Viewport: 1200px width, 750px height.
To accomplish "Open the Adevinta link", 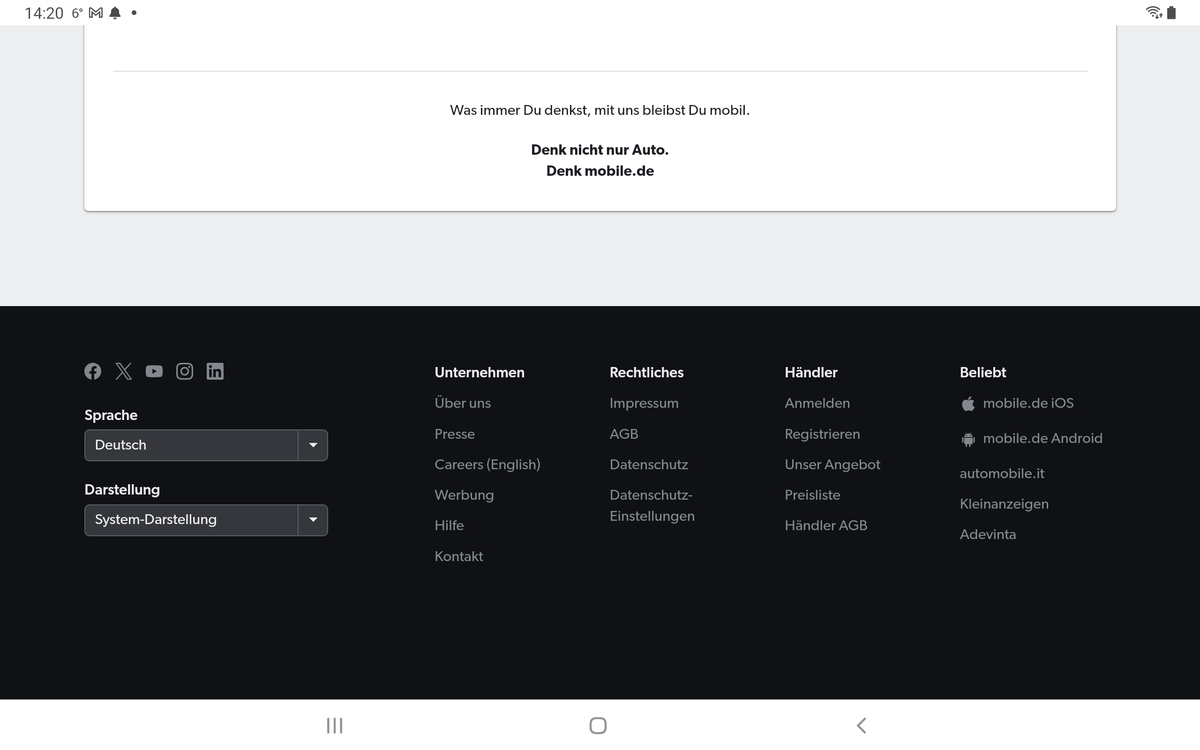I will coord(988,534).
